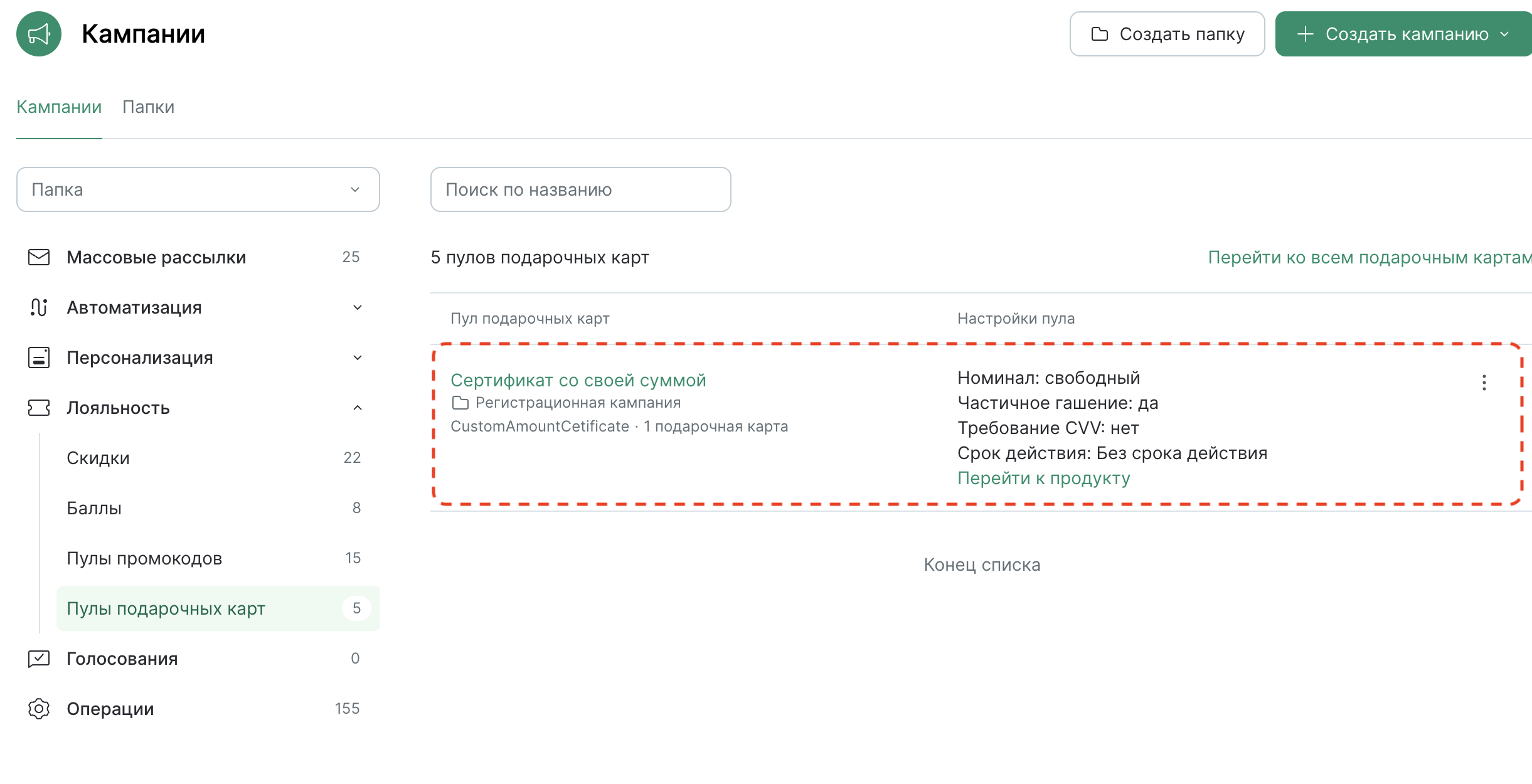Expand the Автоматизация section chevron

[x=358, y=307]
